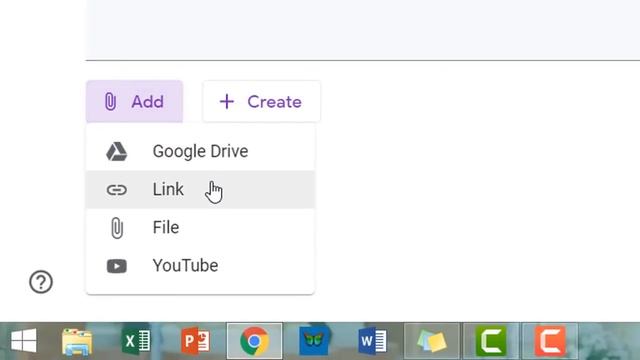
Task: Open File Explorer from the taskbar
Action: point(77,341)
